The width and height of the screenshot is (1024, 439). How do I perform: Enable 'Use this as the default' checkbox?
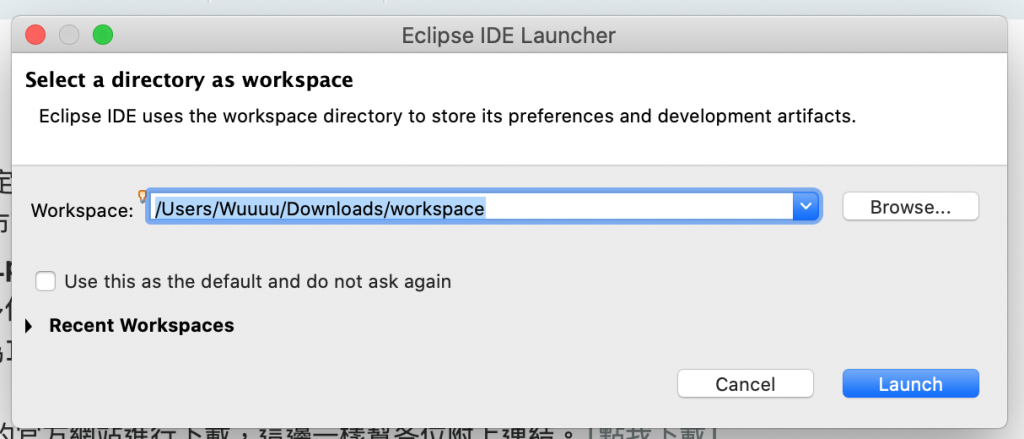click(46, 282)
